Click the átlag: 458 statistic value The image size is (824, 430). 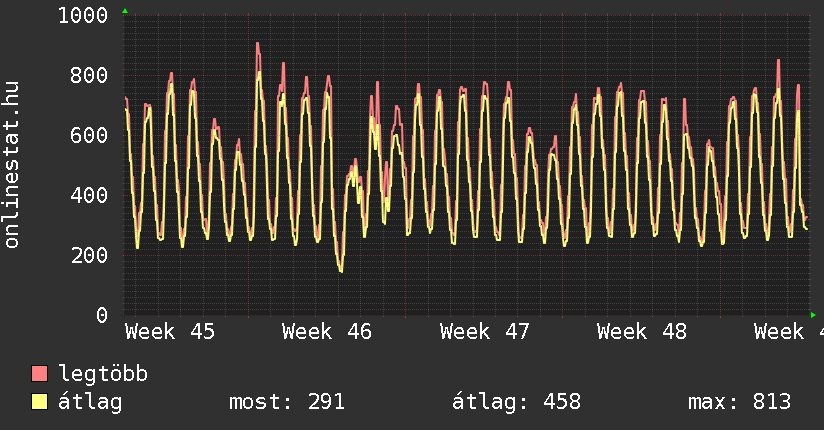[517, 402]
